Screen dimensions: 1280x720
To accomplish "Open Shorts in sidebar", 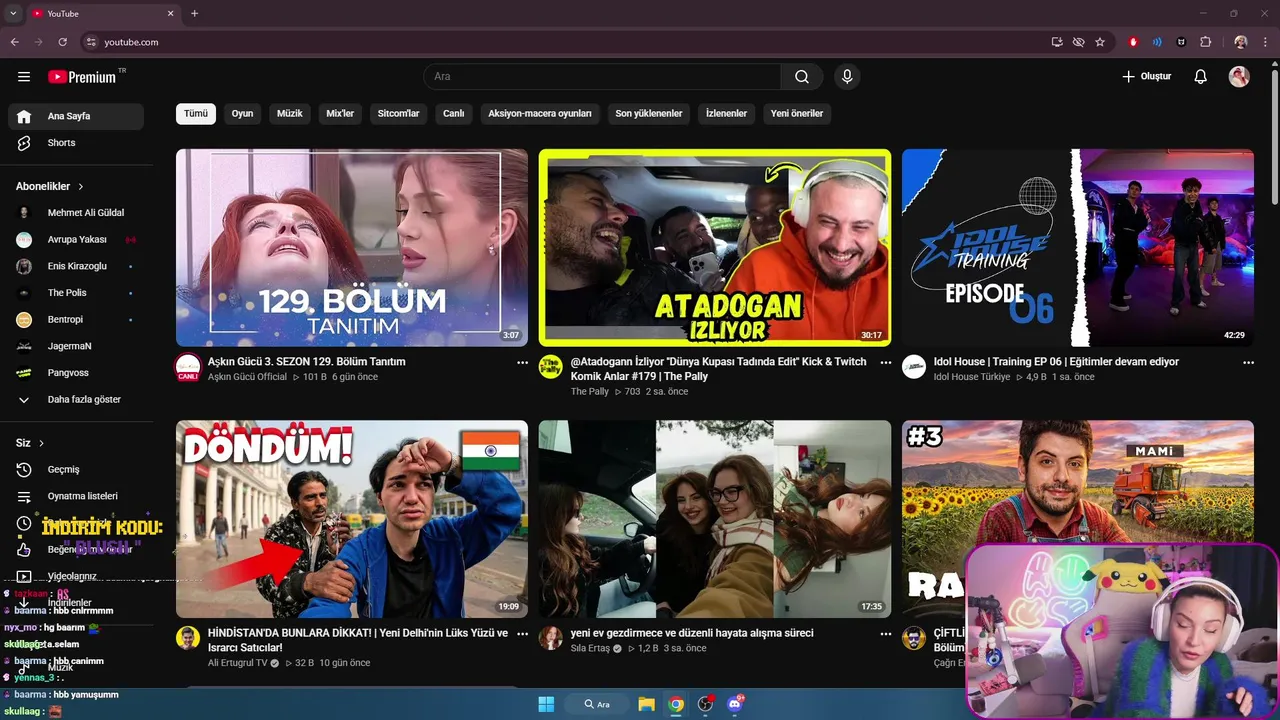I will tap(76, 143).
